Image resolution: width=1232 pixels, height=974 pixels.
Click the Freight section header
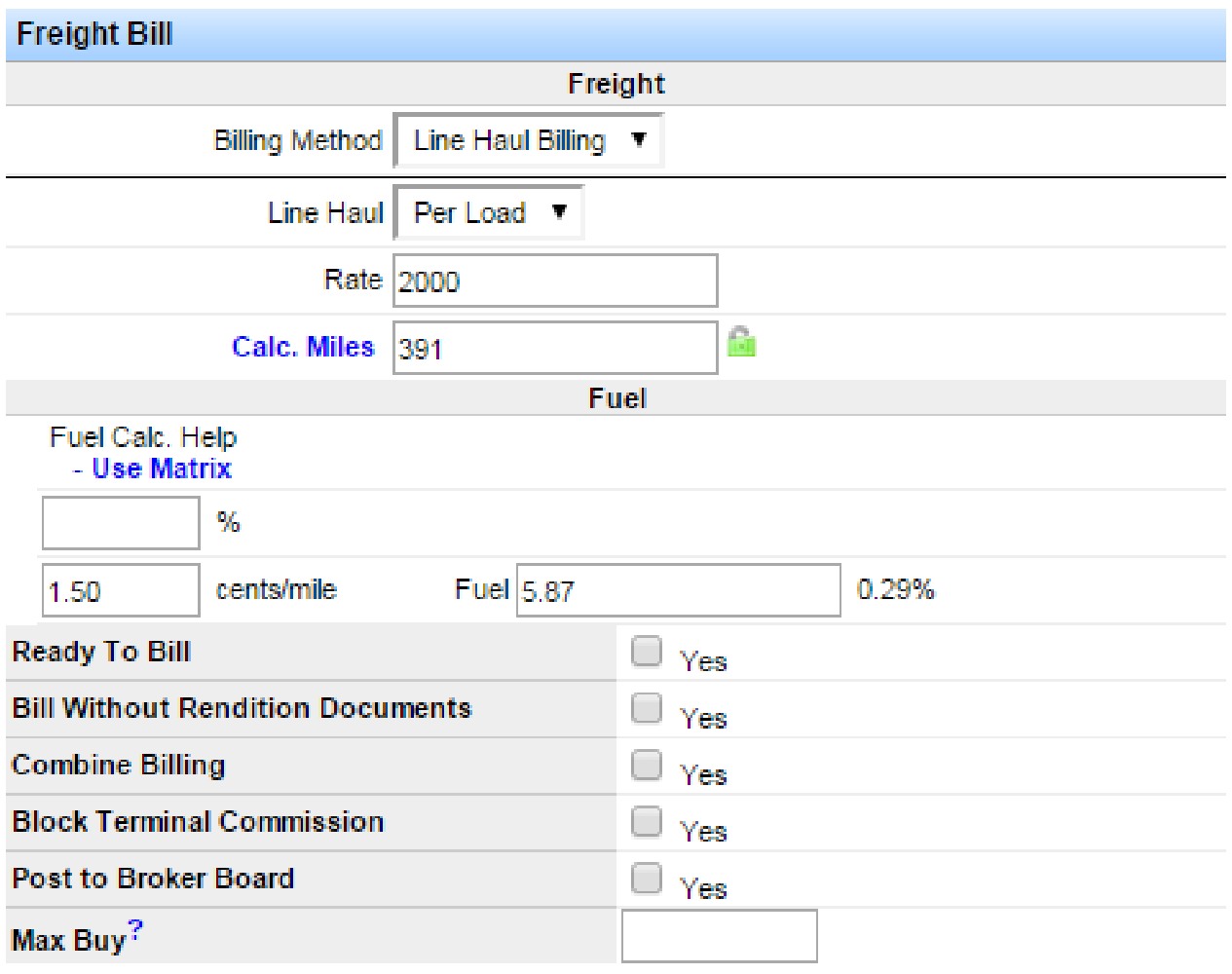tap(616, 84)
